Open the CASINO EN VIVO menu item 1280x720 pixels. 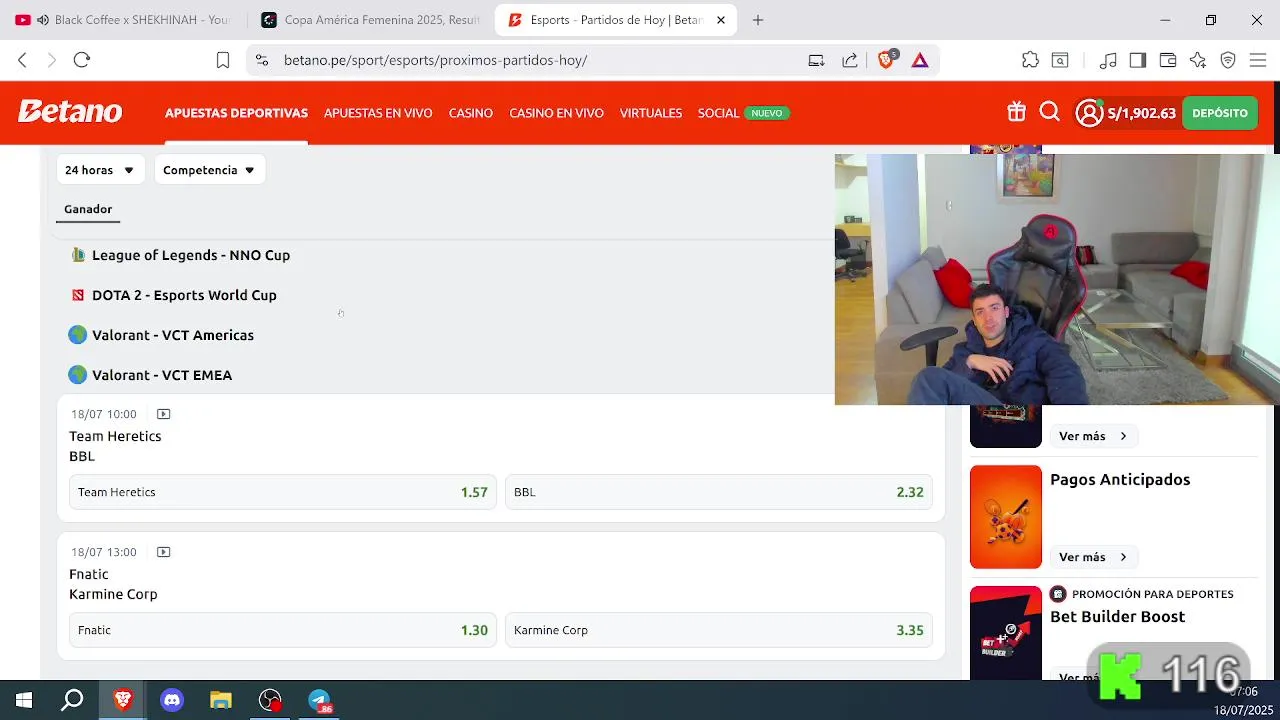[x=557, y=113]
